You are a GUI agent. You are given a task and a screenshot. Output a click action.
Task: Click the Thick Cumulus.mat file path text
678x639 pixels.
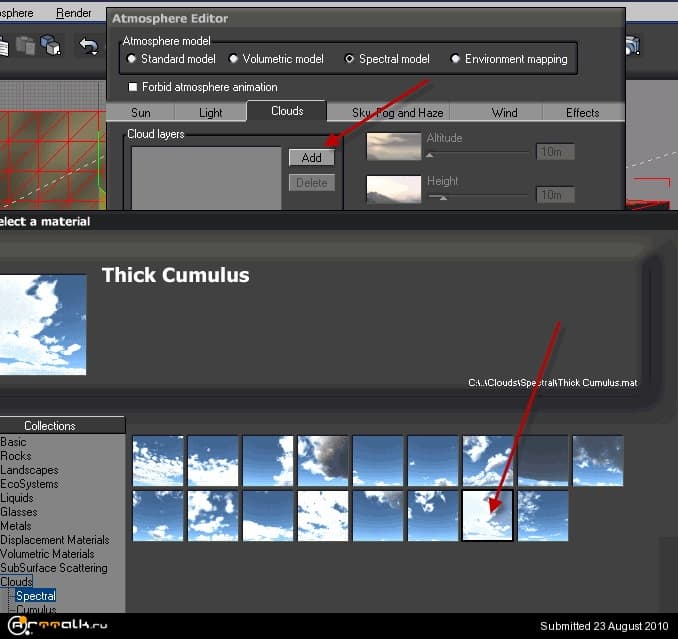point(553,383)
